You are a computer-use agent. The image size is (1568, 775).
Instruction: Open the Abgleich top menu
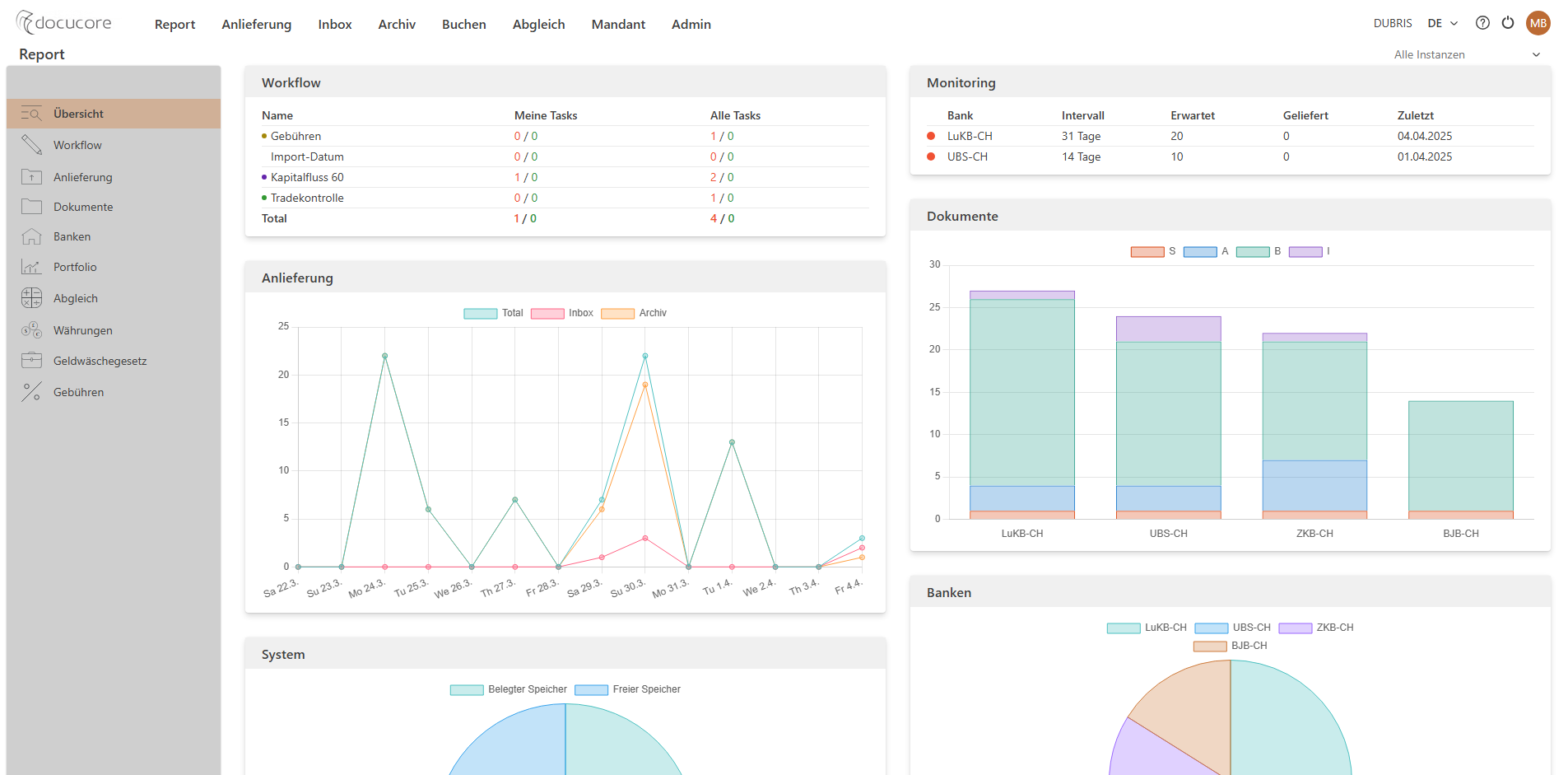[538, 25]
